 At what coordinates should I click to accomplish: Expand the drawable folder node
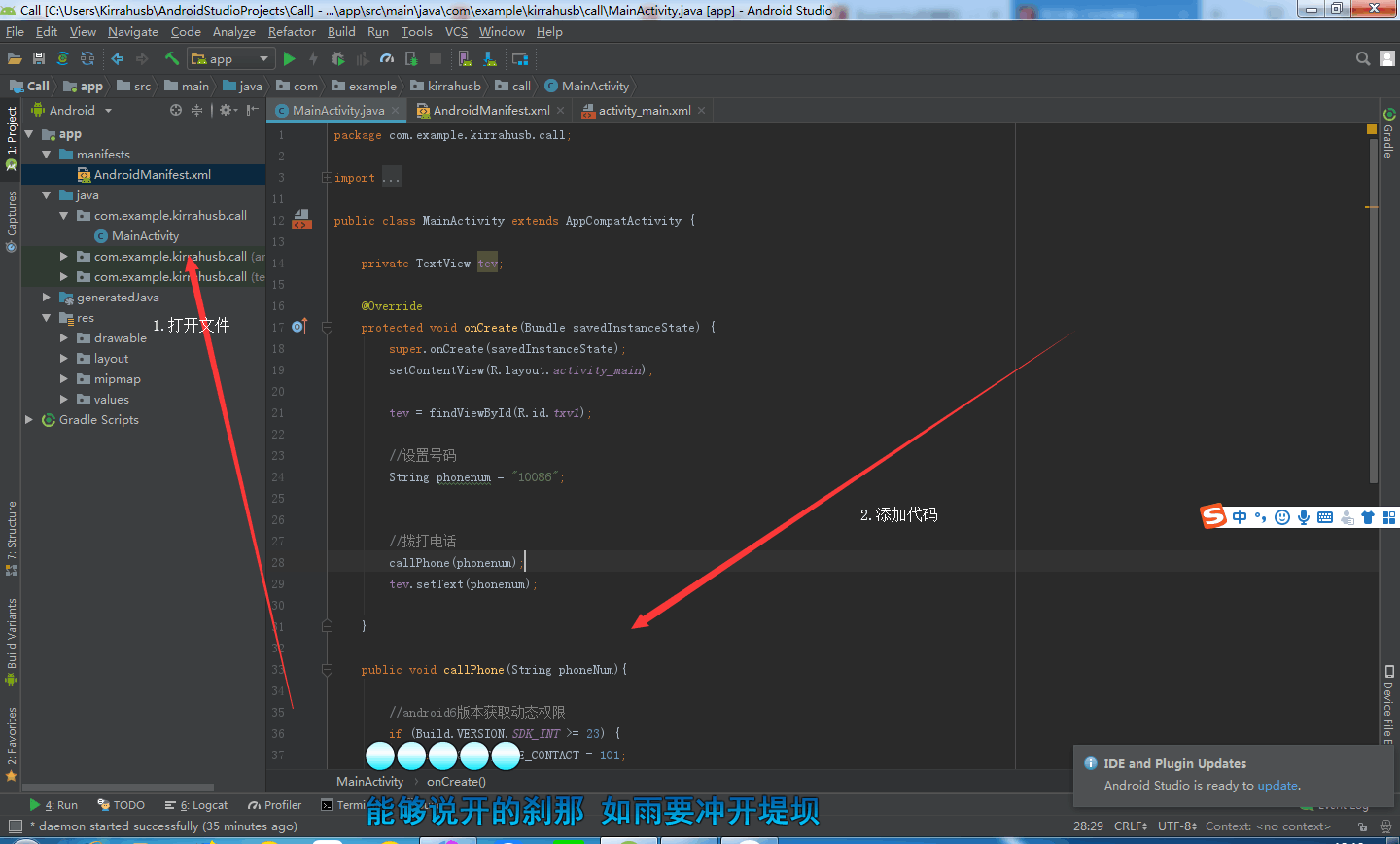tap(64, 338)
